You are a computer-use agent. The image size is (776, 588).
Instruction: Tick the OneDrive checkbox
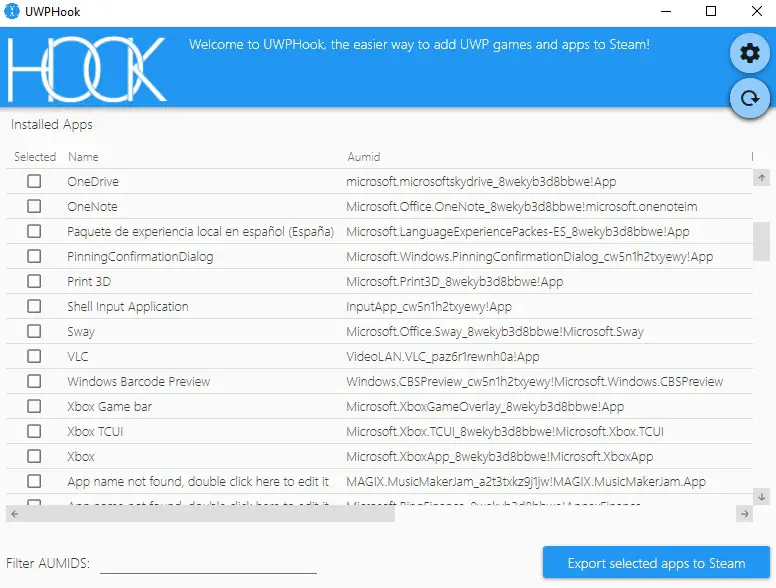(x=34, y=181)
